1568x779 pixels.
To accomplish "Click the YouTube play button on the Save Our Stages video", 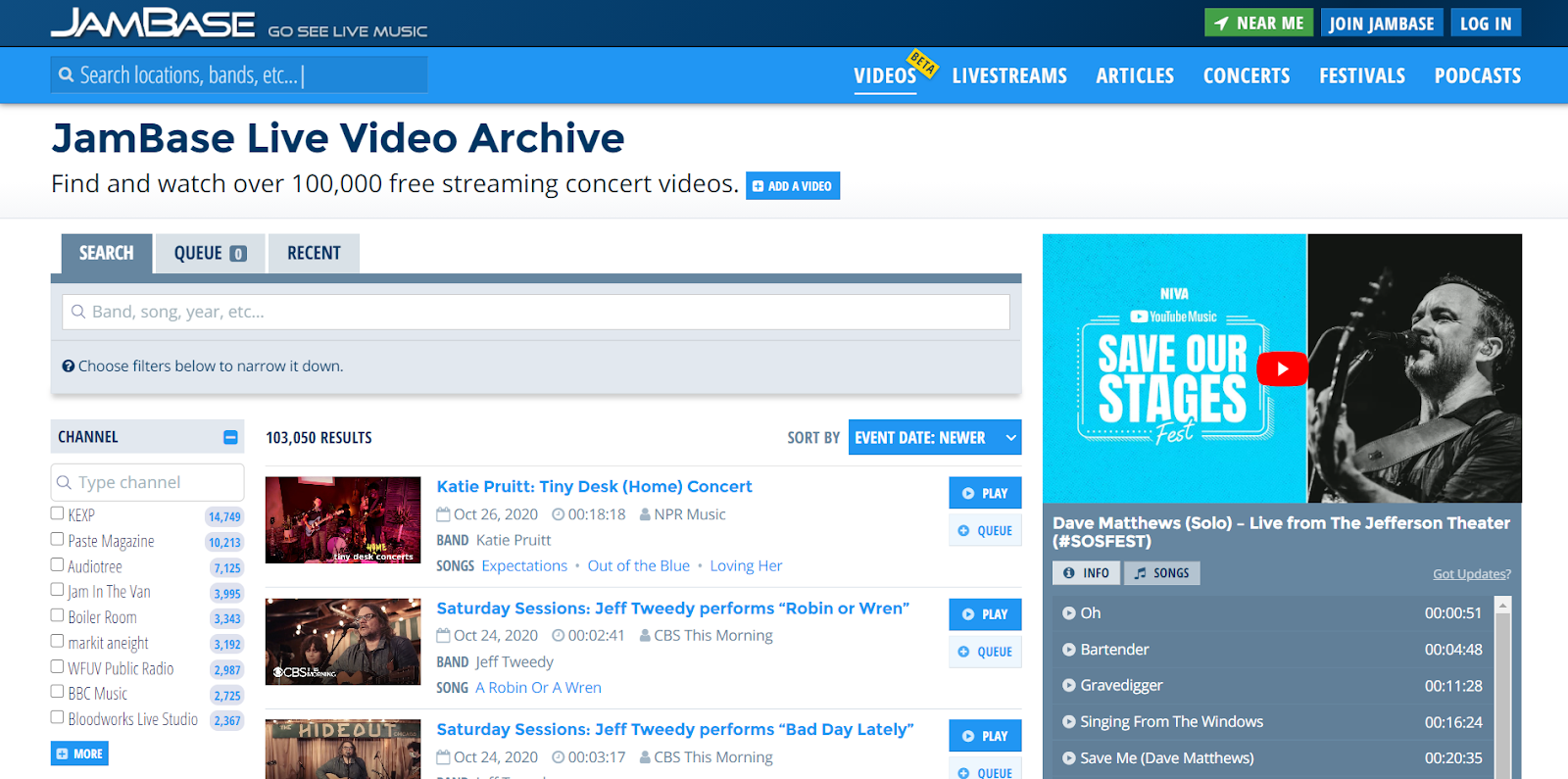I will (1282, 369).
